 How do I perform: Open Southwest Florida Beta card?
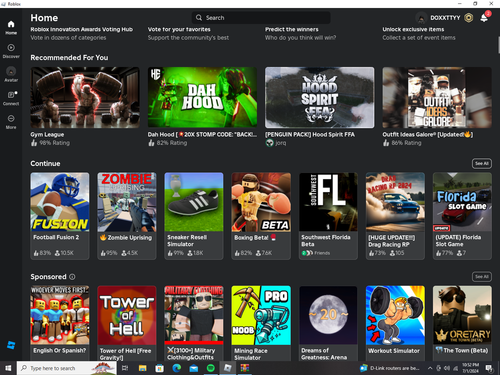point(328,216)
